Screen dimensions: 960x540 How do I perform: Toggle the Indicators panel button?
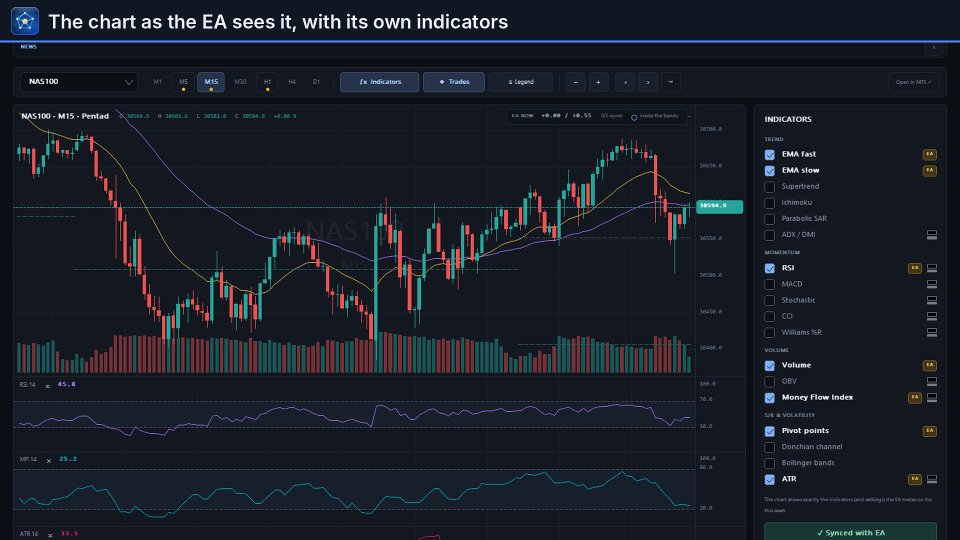click(380, 82)
